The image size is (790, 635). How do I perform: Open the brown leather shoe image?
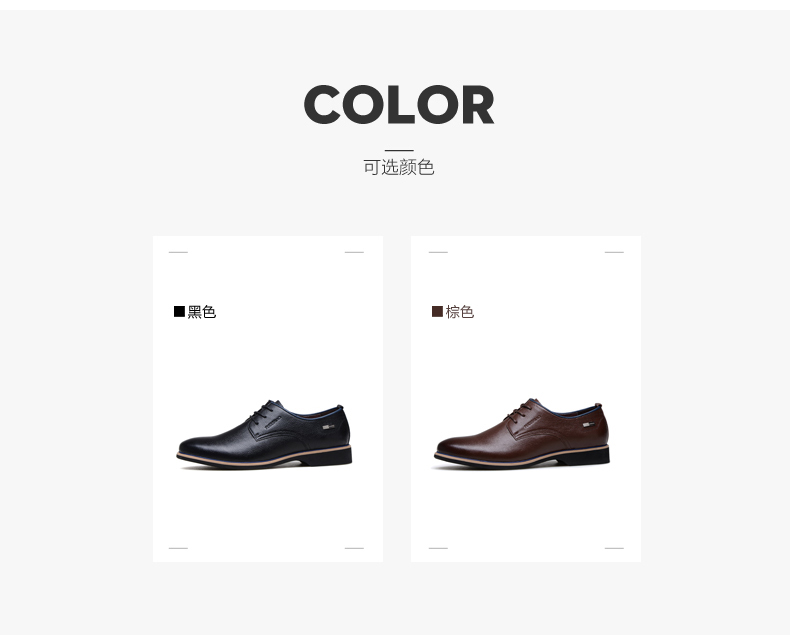[x=522, y=433]
